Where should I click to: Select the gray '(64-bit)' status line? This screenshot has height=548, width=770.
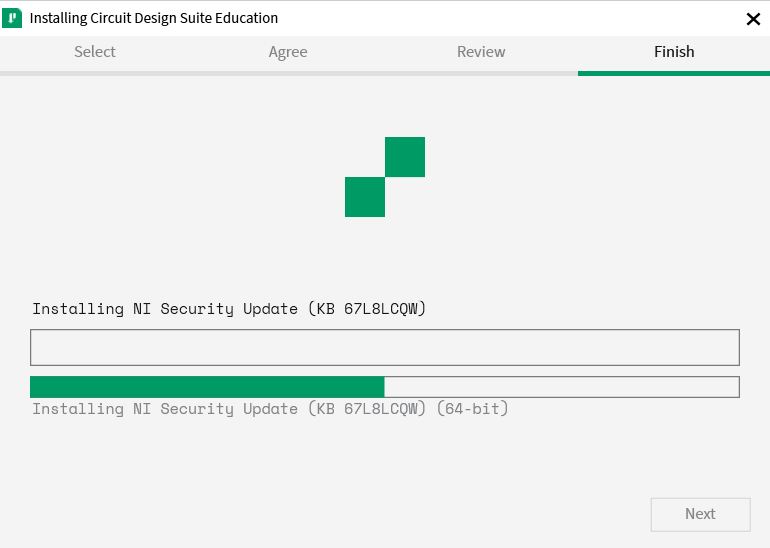click(270, 409)
